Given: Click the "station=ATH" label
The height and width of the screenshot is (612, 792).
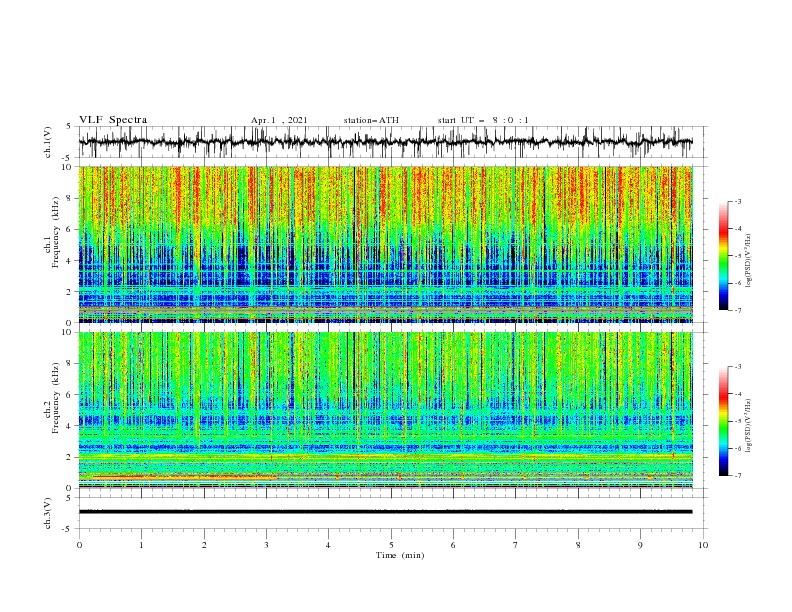Looking at the screenshot, I should click(371, 120).
